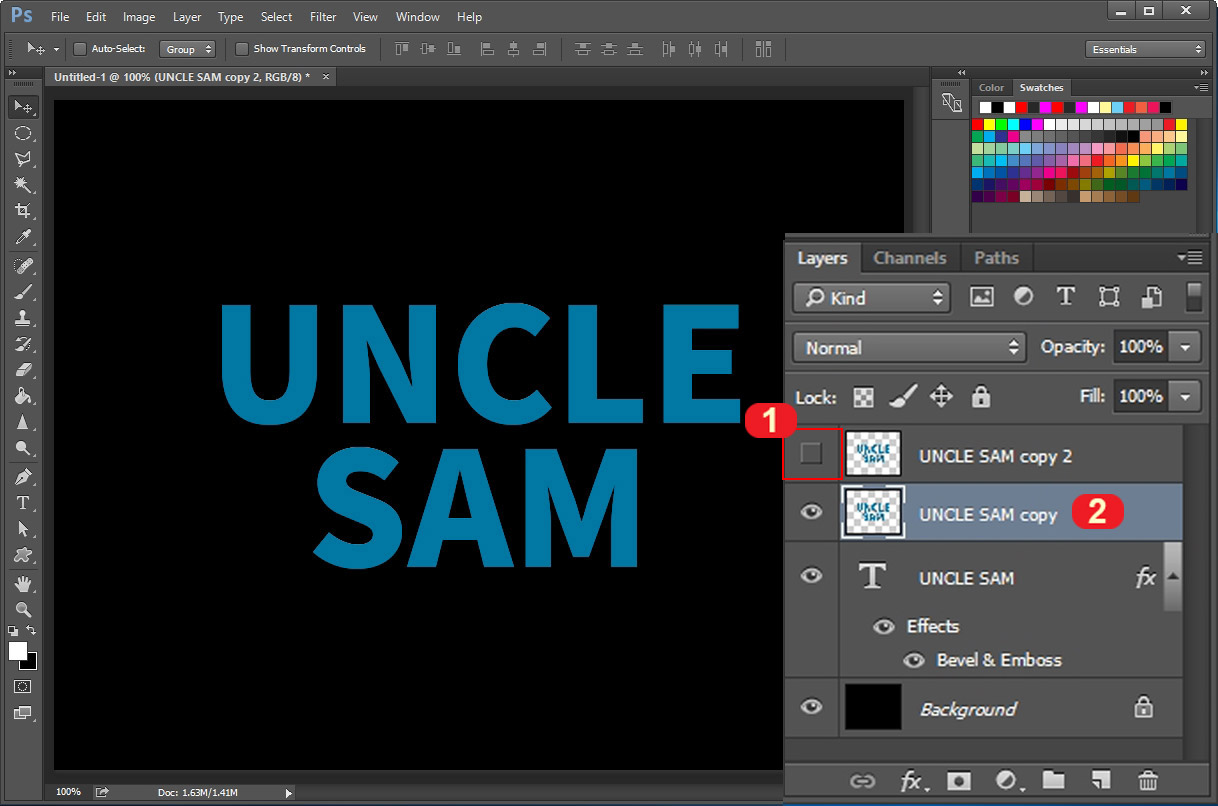
Task: Enable Auto-Select checkbox
Action: coord(80,48)
